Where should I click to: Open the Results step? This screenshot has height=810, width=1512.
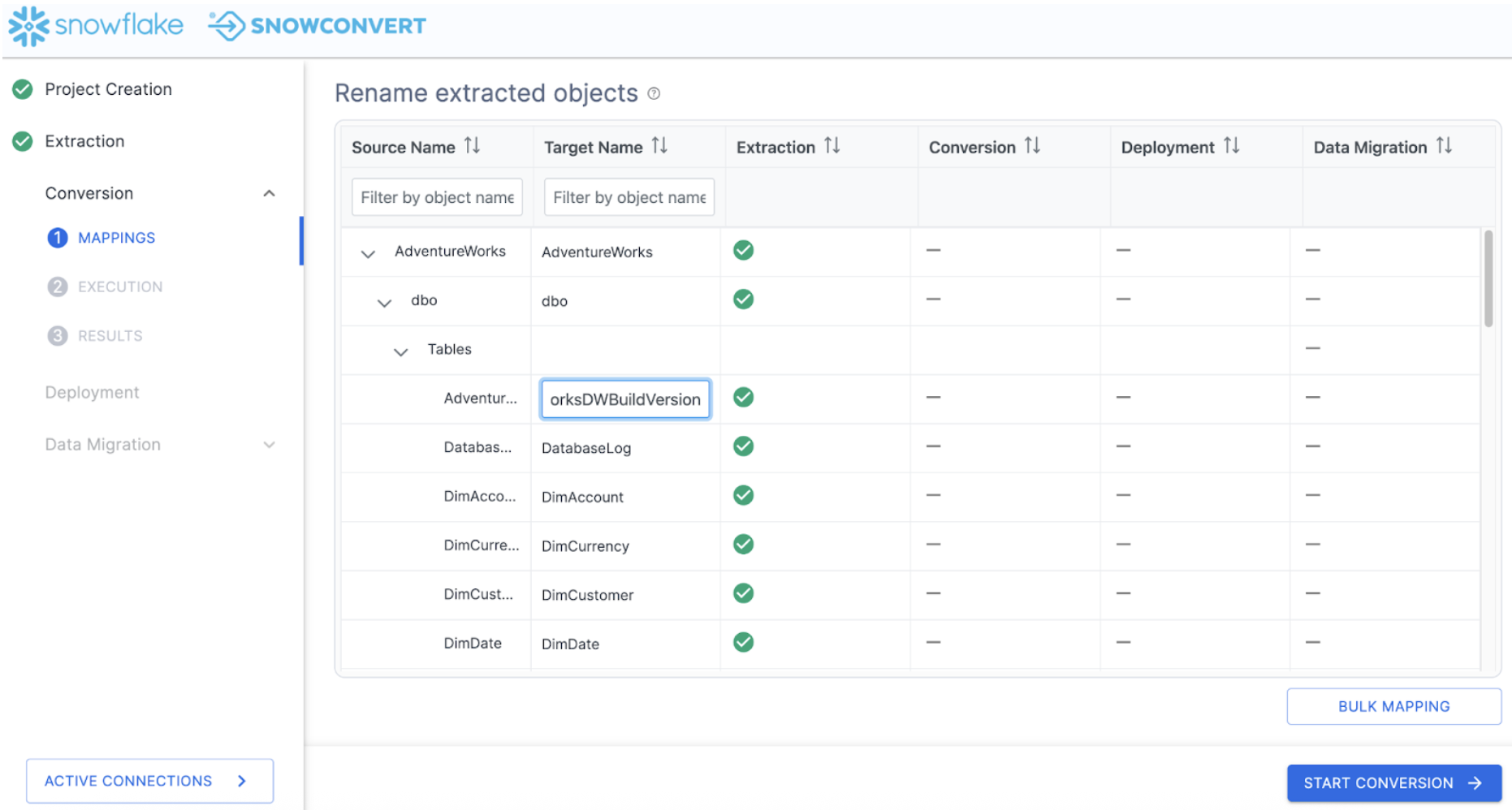57,335
